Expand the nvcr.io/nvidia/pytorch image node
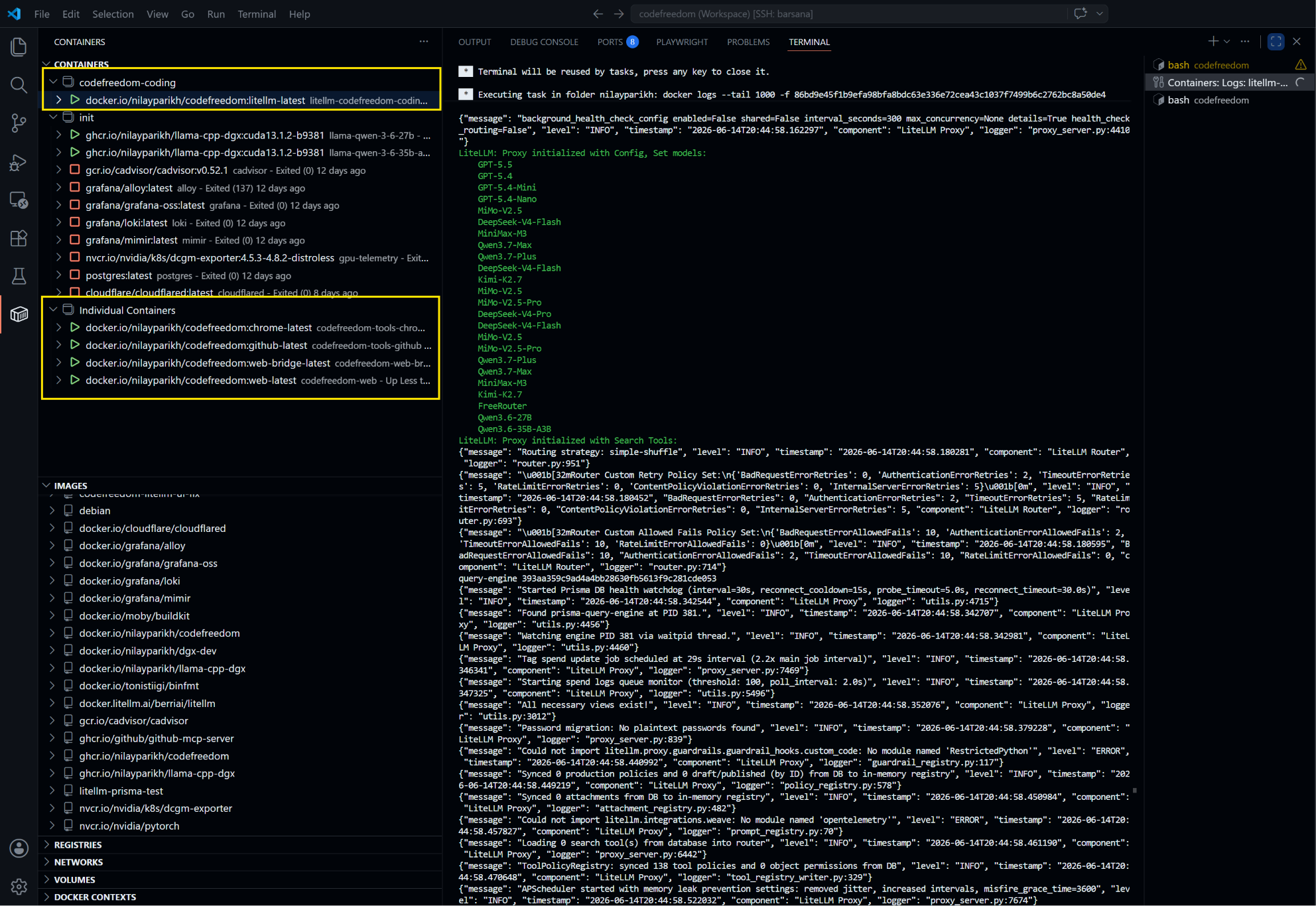Image resolution: width=1316 pixels, height=906 pixels. [x=52, y=826]
